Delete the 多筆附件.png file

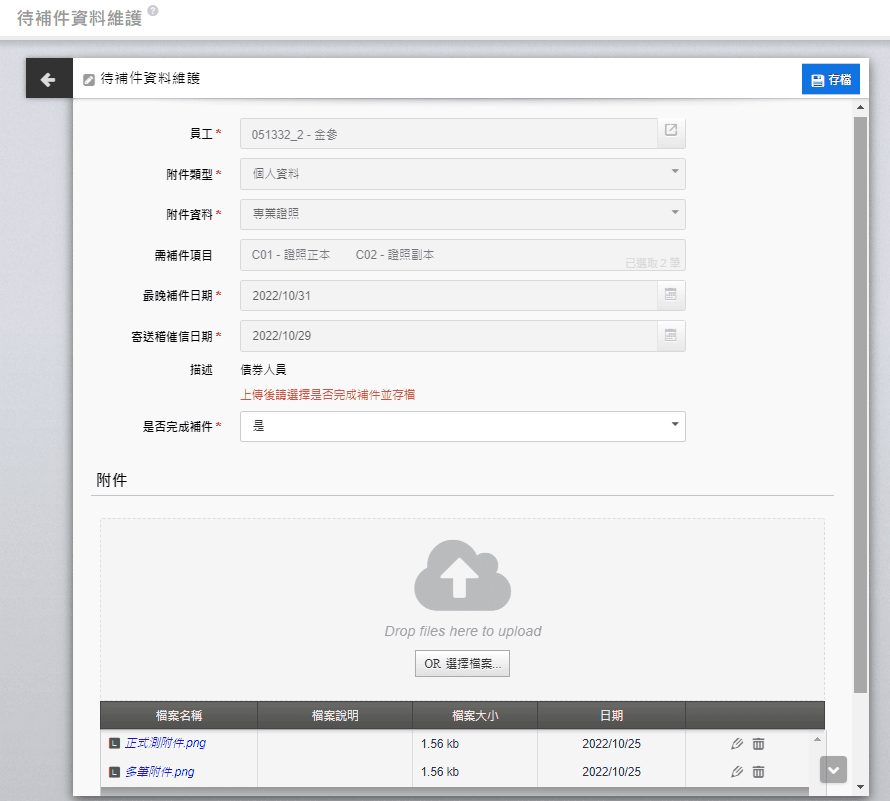click(x=759, y=771)
